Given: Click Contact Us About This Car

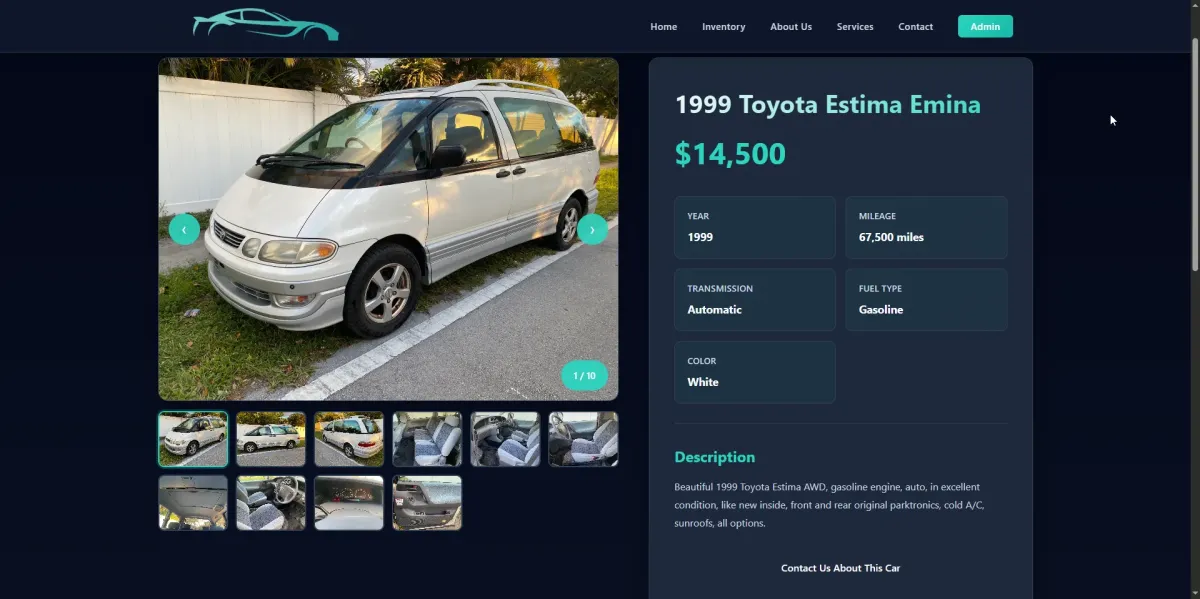Looking at the screenshot, I should (x=841, y=568).
